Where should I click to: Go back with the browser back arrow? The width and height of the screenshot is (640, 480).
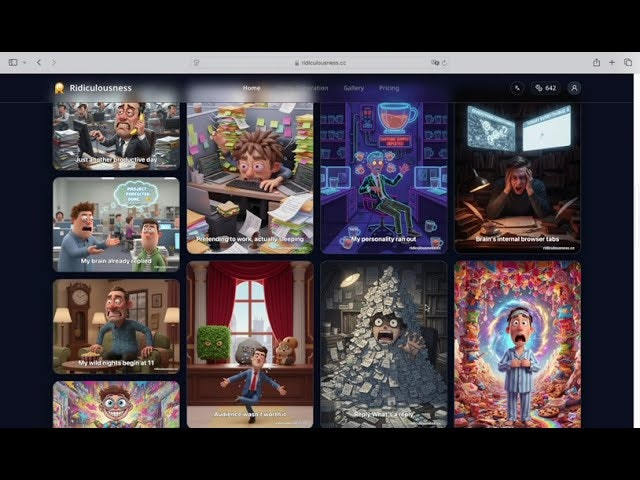39,62
